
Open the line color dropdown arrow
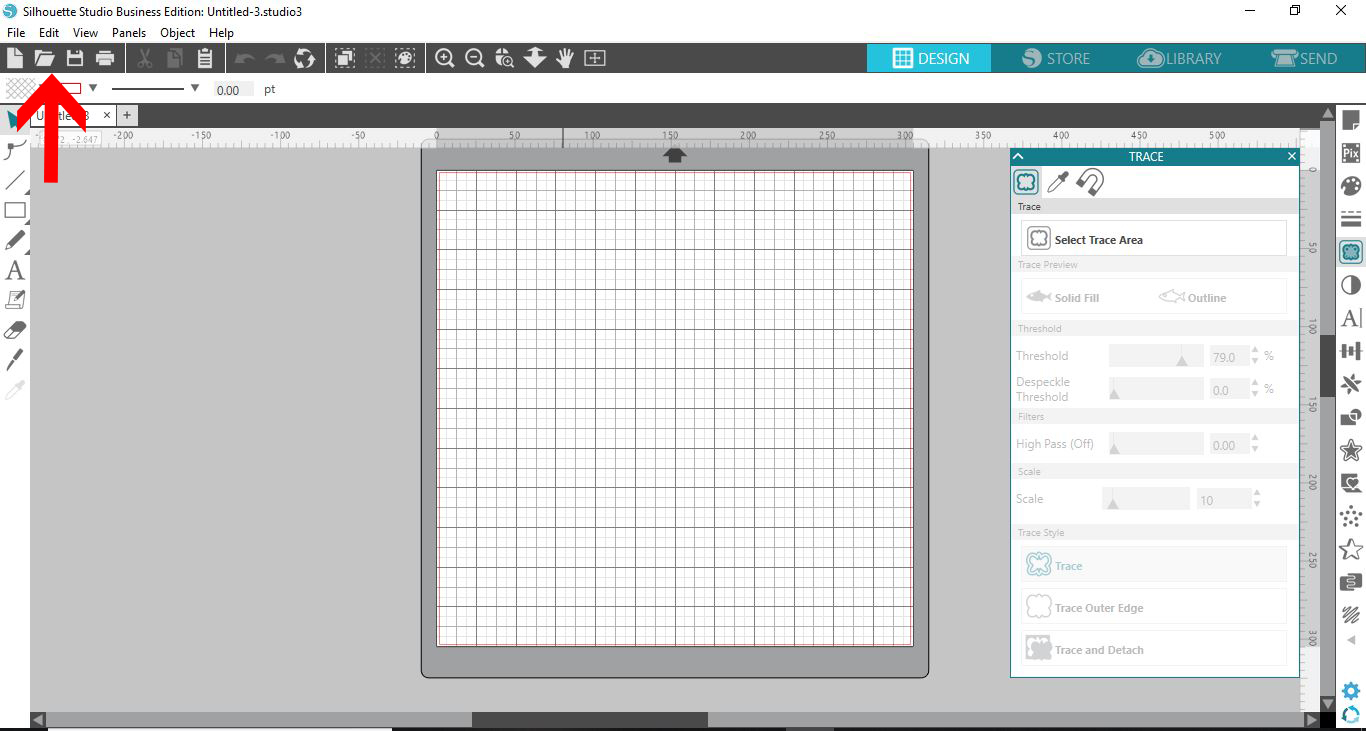(x=93, y=89)
